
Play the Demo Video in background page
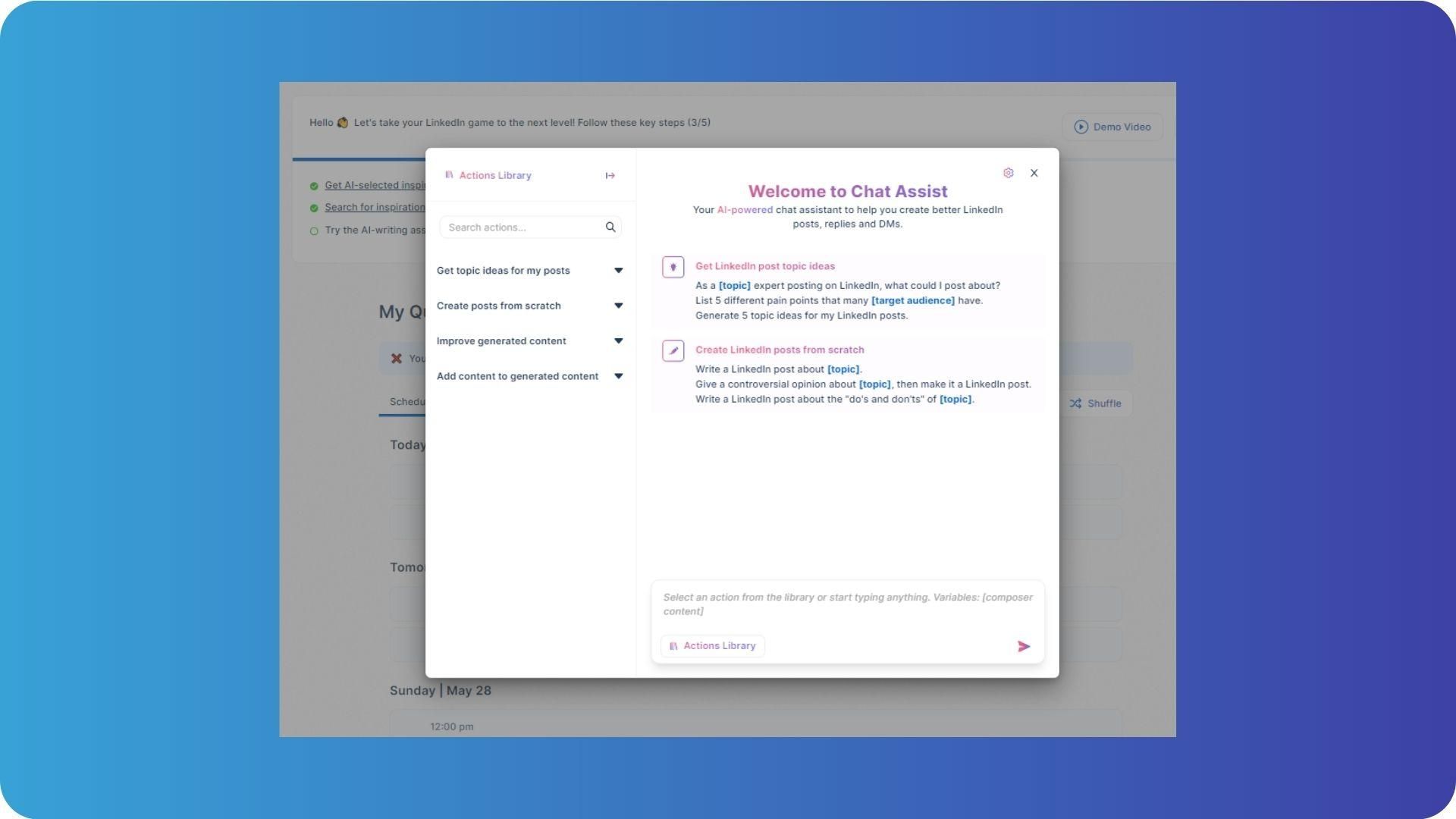click(x=1112, y=127)
